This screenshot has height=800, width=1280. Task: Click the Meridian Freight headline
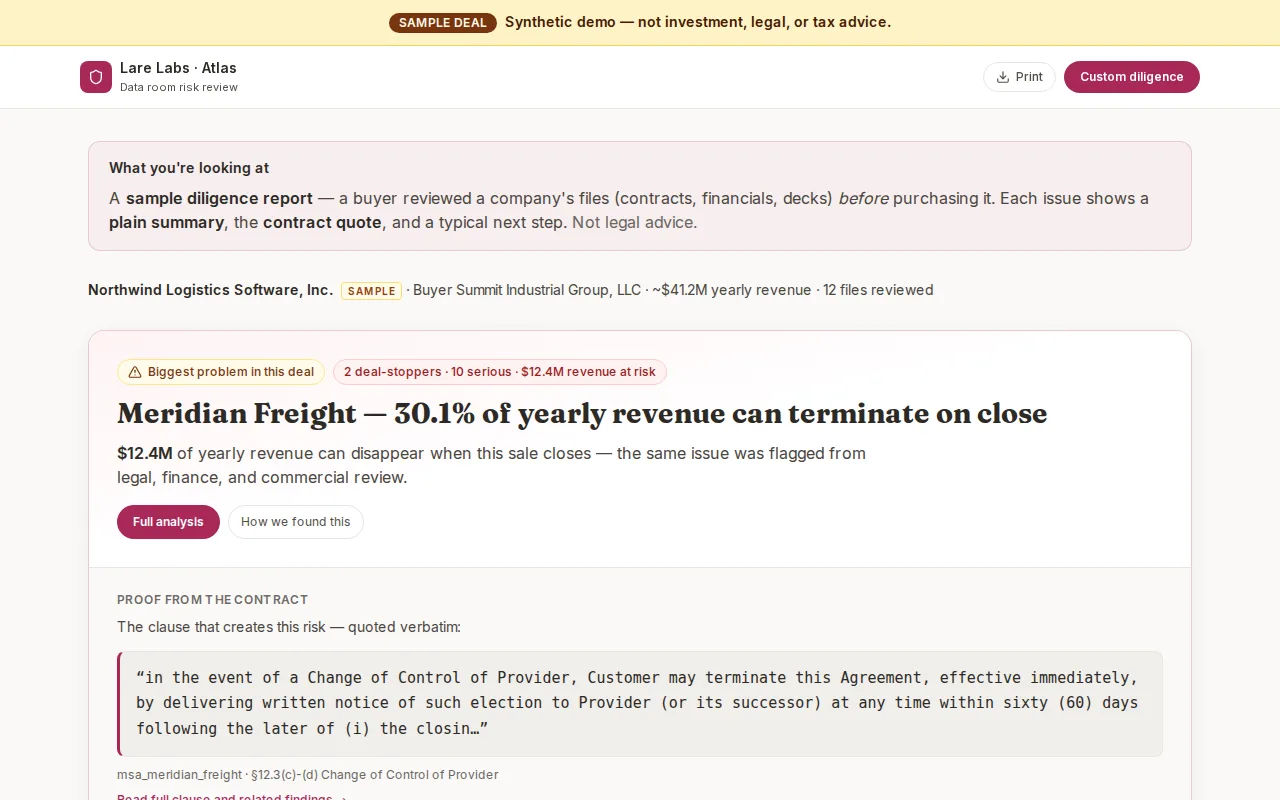[x=582, y=413]
